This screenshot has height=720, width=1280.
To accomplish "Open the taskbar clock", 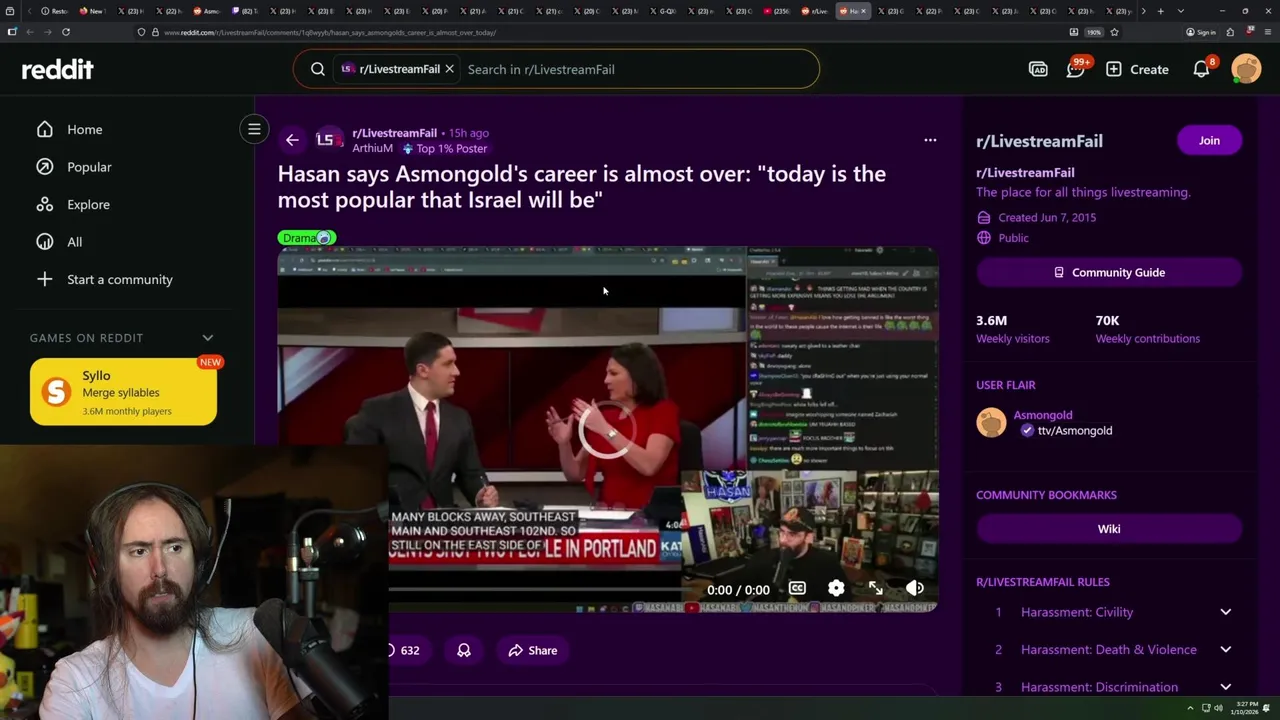I will tap(1246, 708).
